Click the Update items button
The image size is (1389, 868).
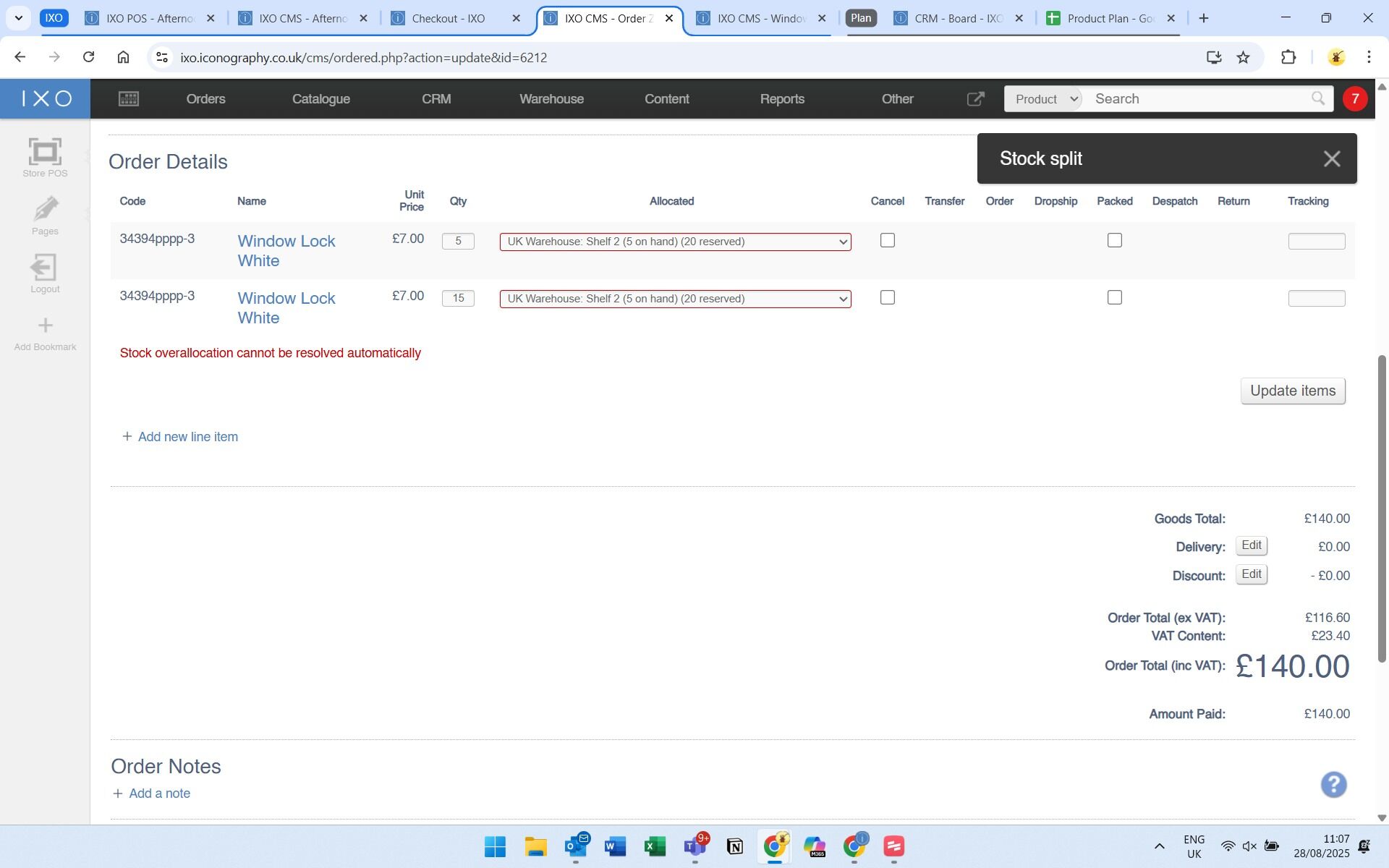coord(1292,391)
